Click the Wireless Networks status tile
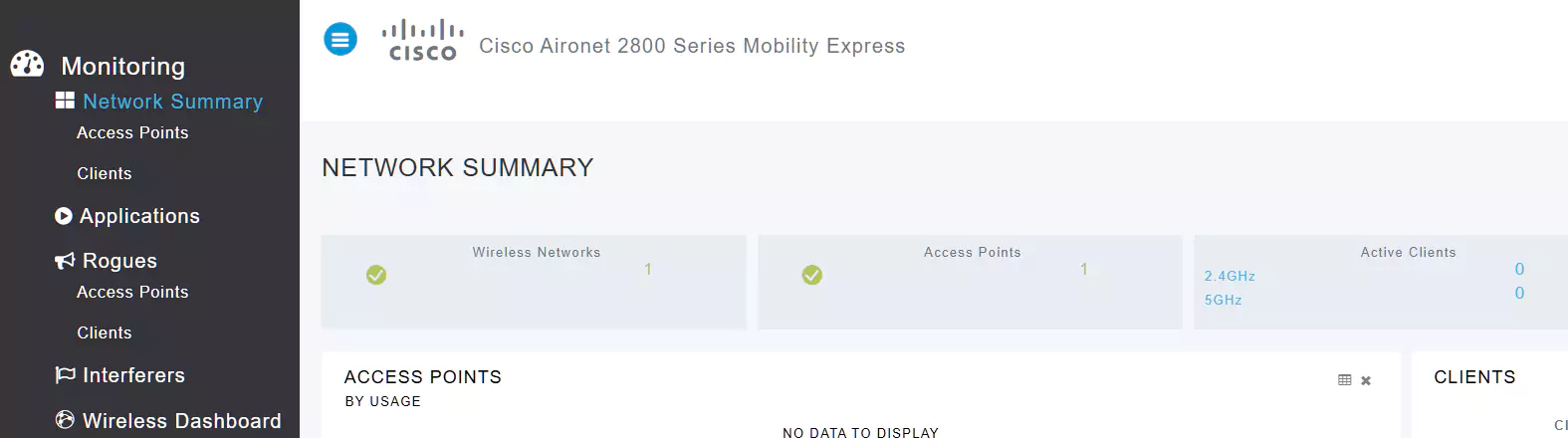 click(534, 282)
